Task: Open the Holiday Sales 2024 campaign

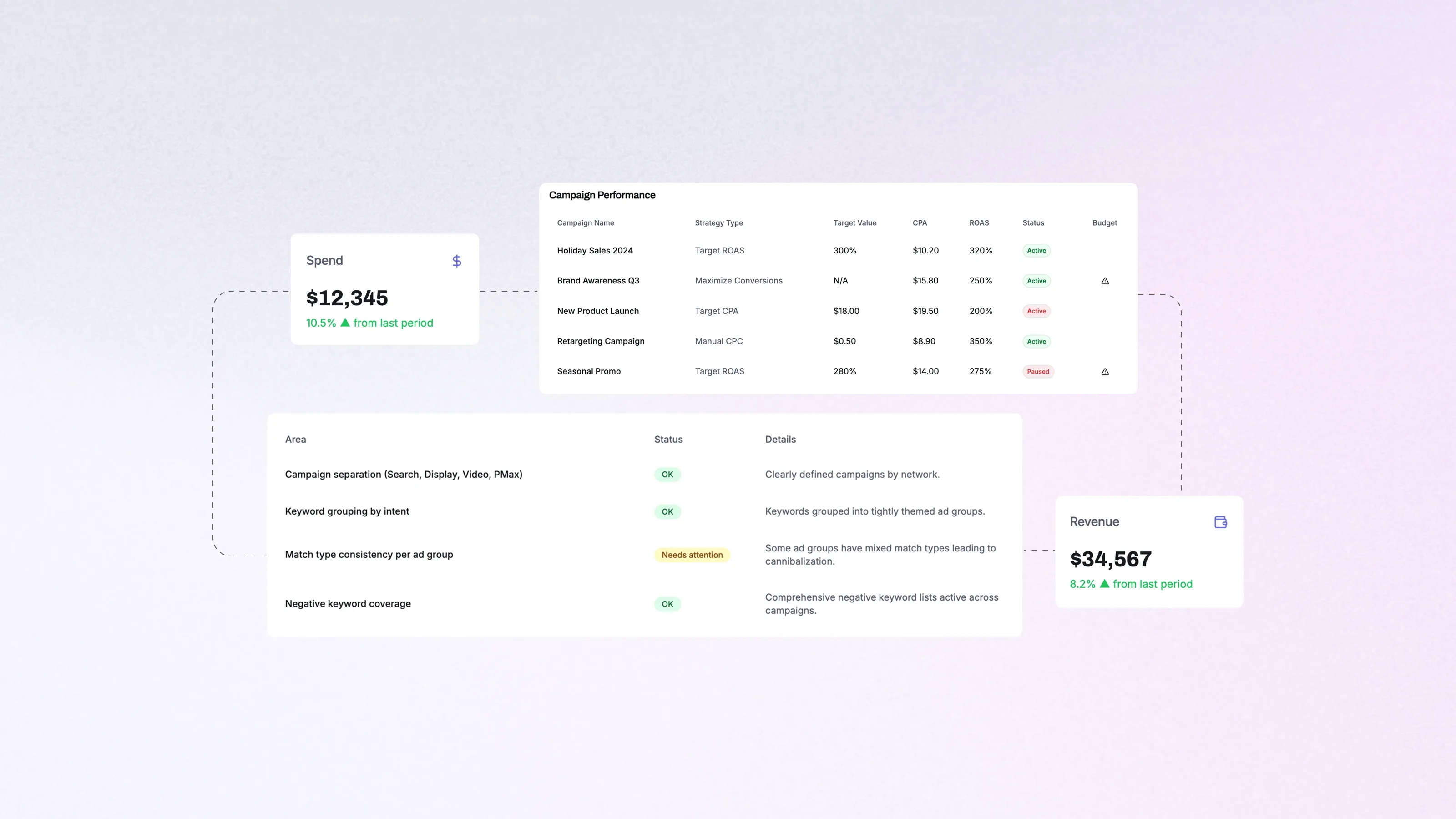Action: [595, 250]
